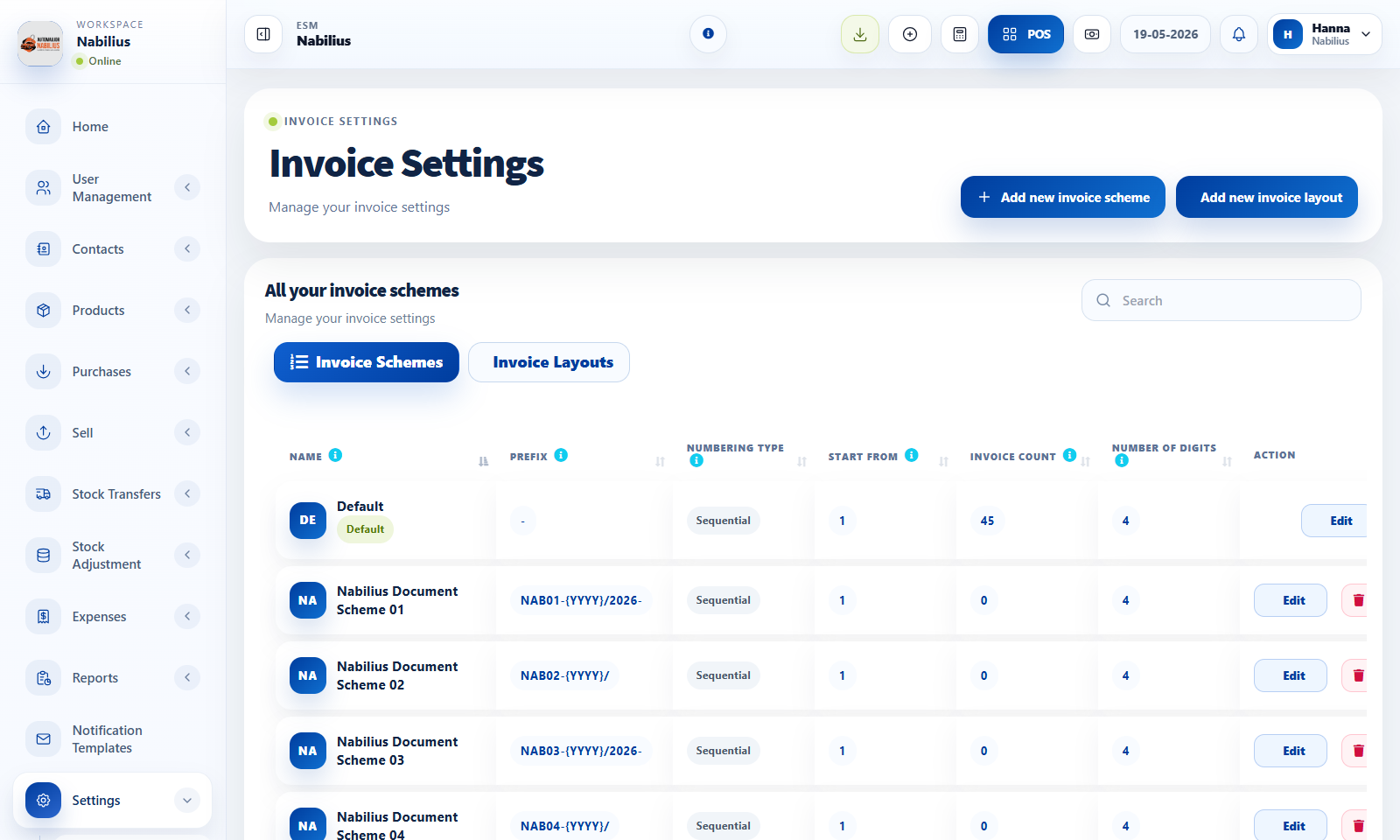Open the notifications bell
The height and width of the screenshot is (840, 1400).
1239,34
